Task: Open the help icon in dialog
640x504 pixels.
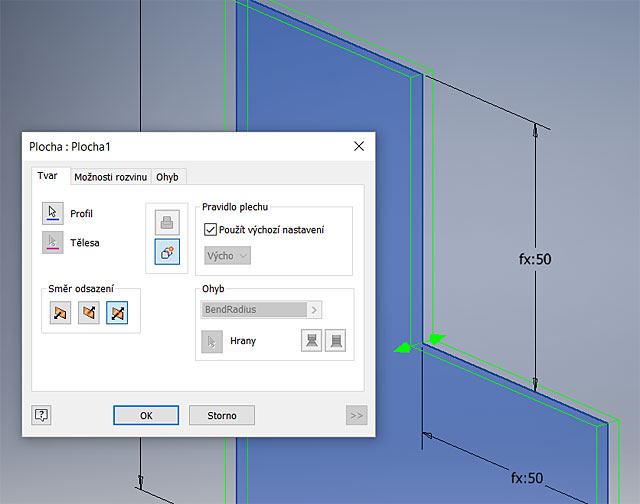Action: tap(41, 415)
